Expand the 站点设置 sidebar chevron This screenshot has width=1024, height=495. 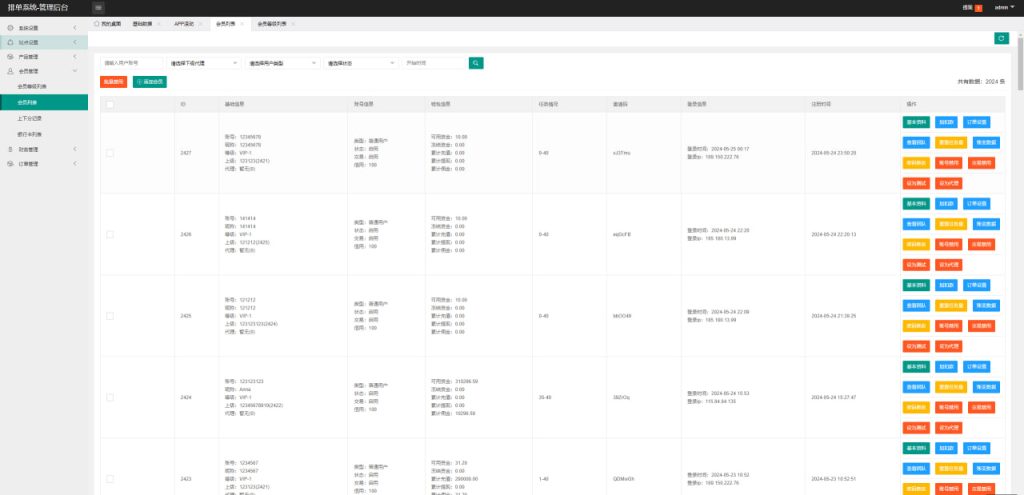point(75,42)
